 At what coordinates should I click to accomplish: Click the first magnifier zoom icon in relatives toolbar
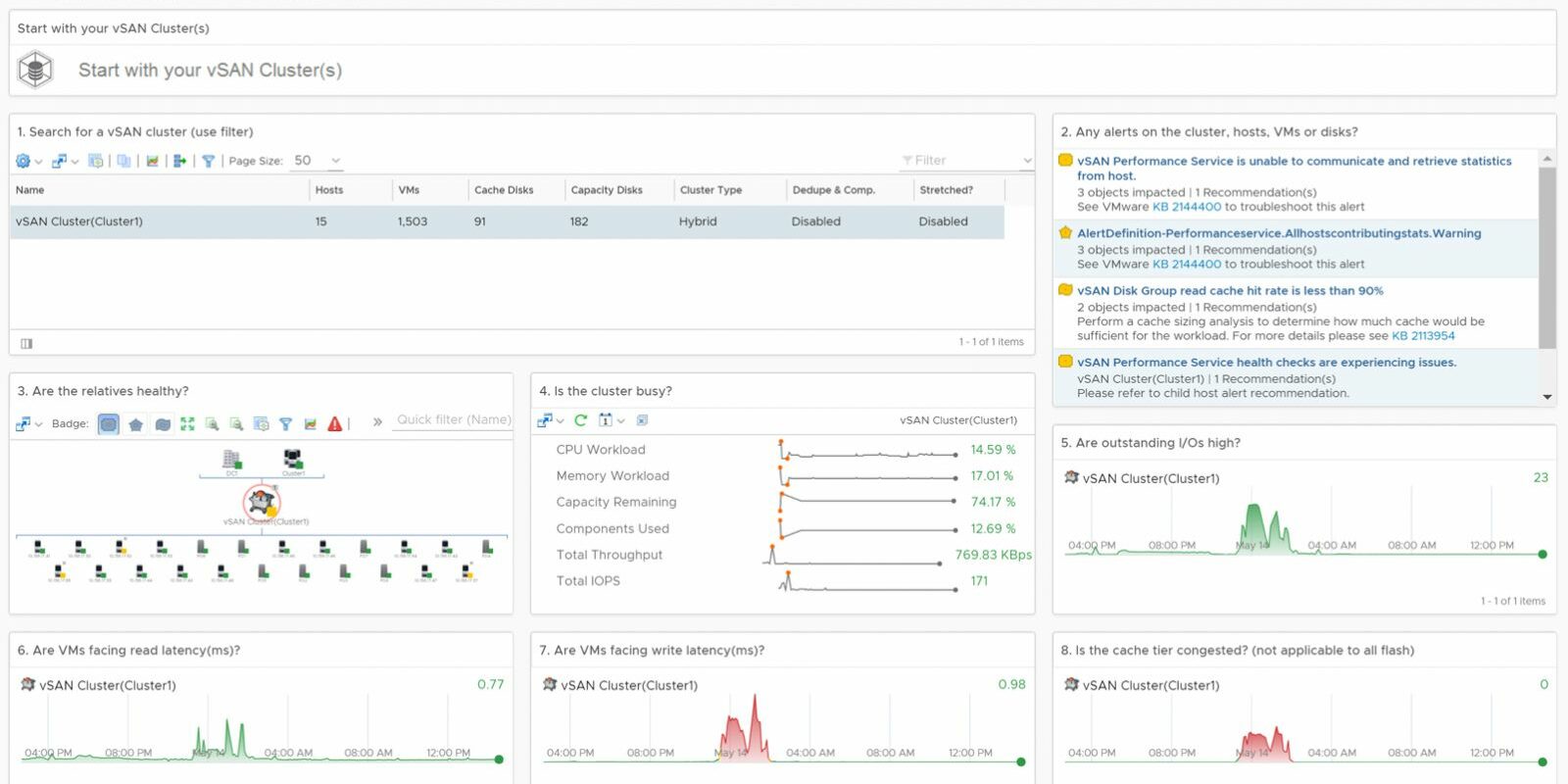point(212,424)
